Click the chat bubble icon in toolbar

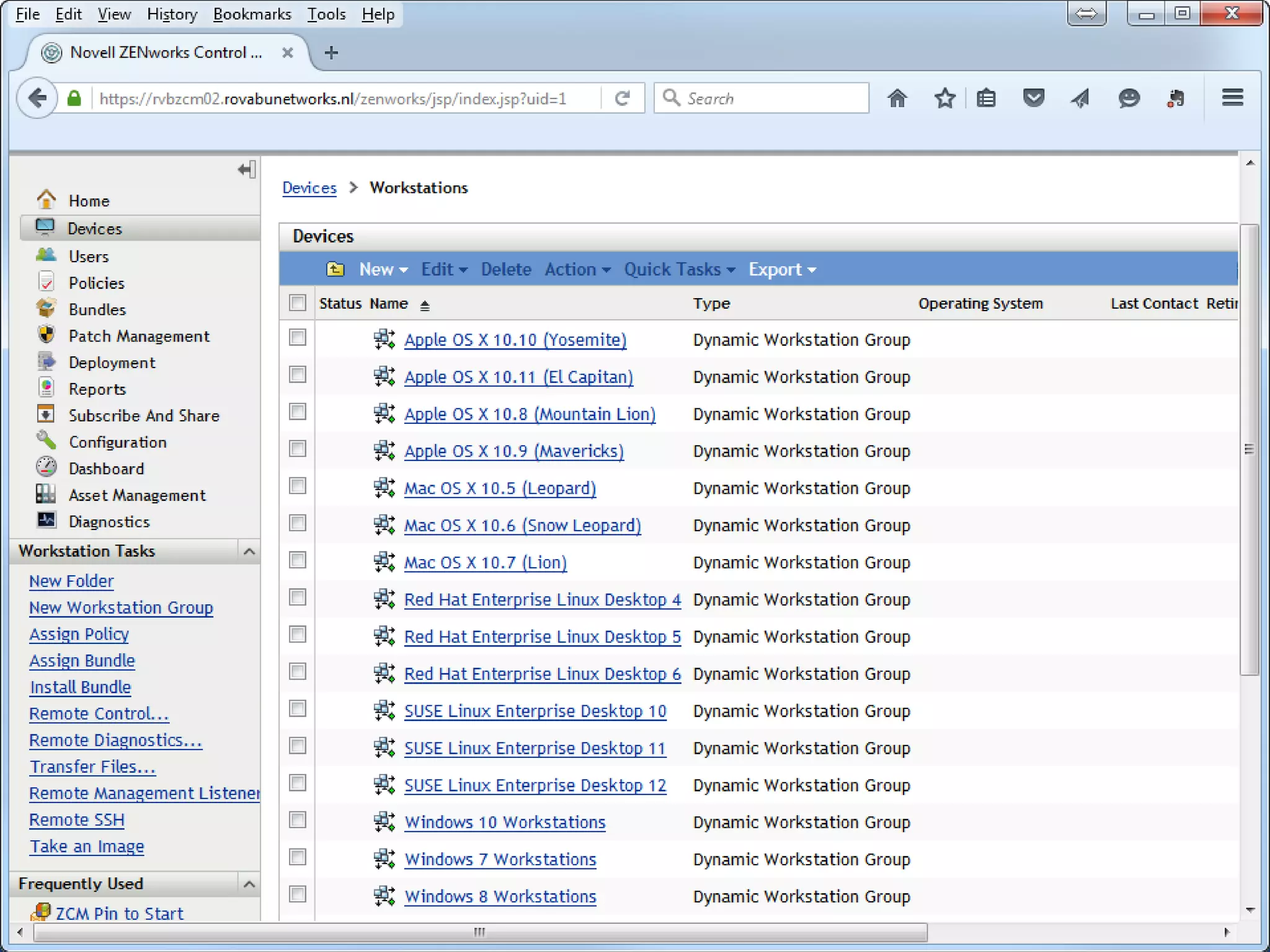click(1129, 98)
